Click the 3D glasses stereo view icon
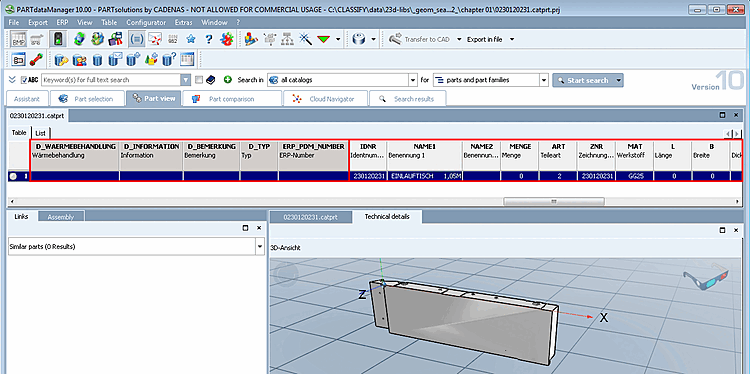This screenshot has width=750, height=374. [705, 277]
